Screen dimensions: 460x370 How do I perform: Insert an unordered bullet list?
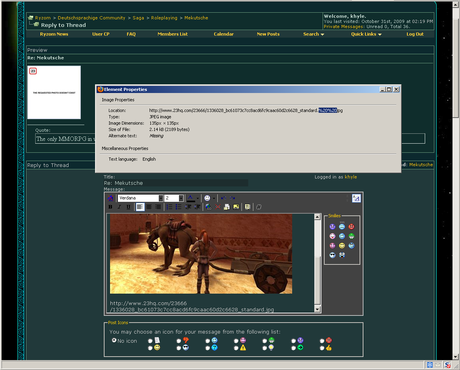(178, 207)
